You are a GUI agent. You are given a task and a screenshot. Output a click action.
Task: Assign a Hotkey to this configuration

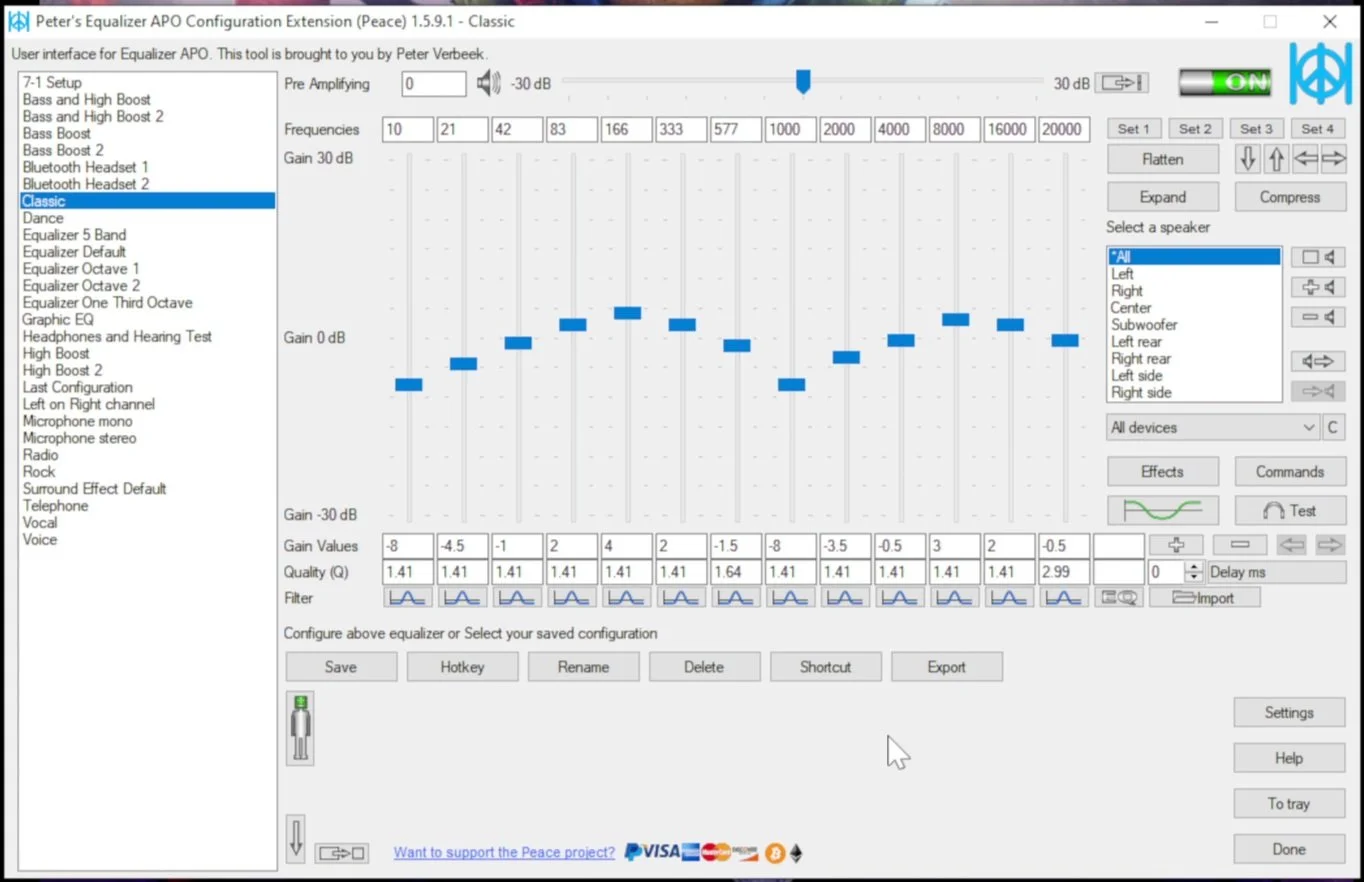click(x=462, y=667)
